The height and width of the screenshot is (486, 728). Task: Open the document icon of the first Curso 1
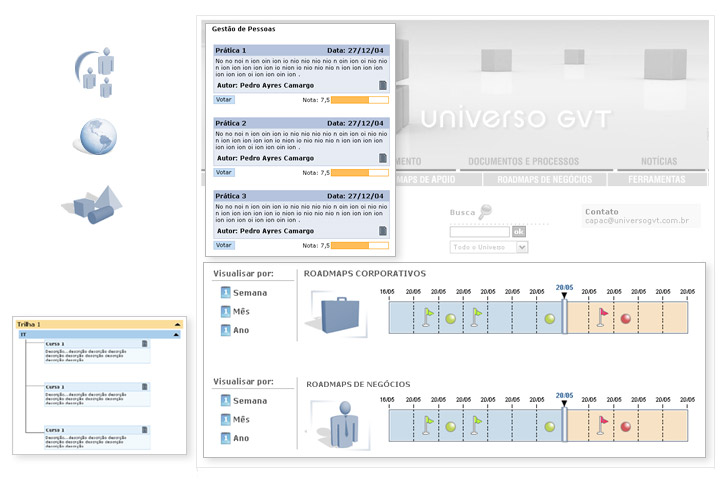point(144,344)
